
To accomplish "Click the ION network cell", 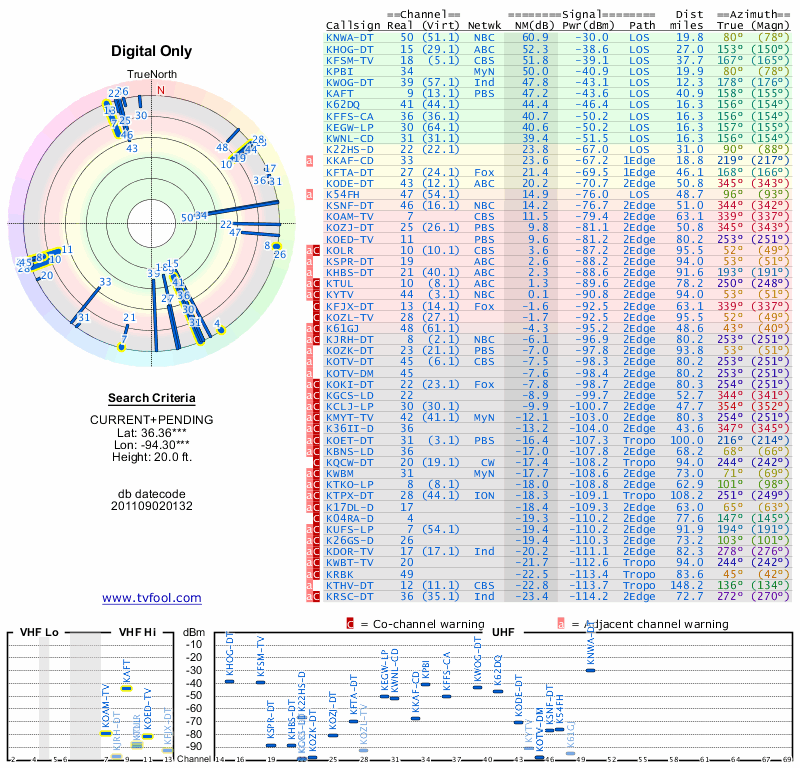I will (x=484, y=496).
